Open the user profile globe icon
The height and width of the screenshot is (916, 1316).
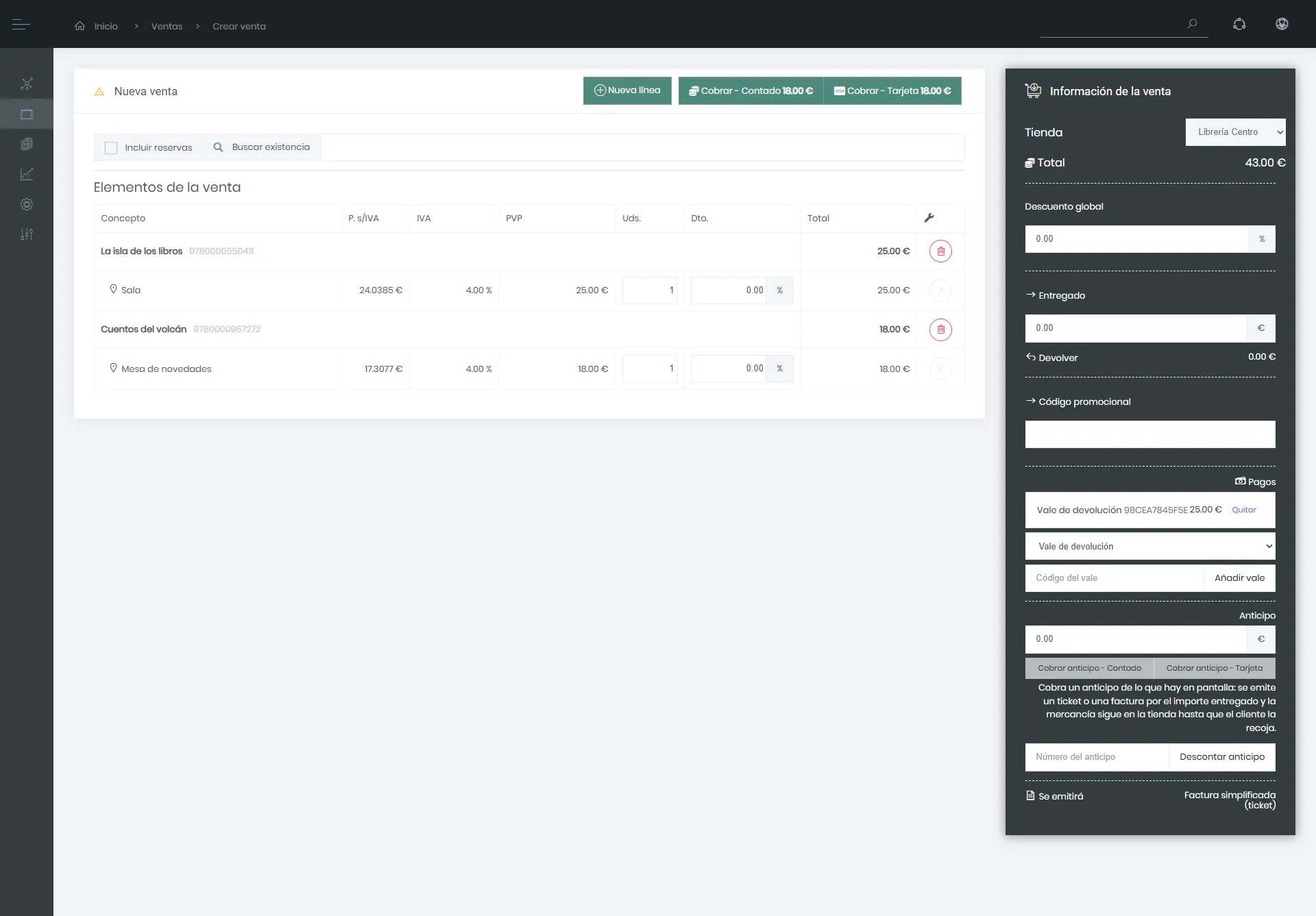point(1282,24)
